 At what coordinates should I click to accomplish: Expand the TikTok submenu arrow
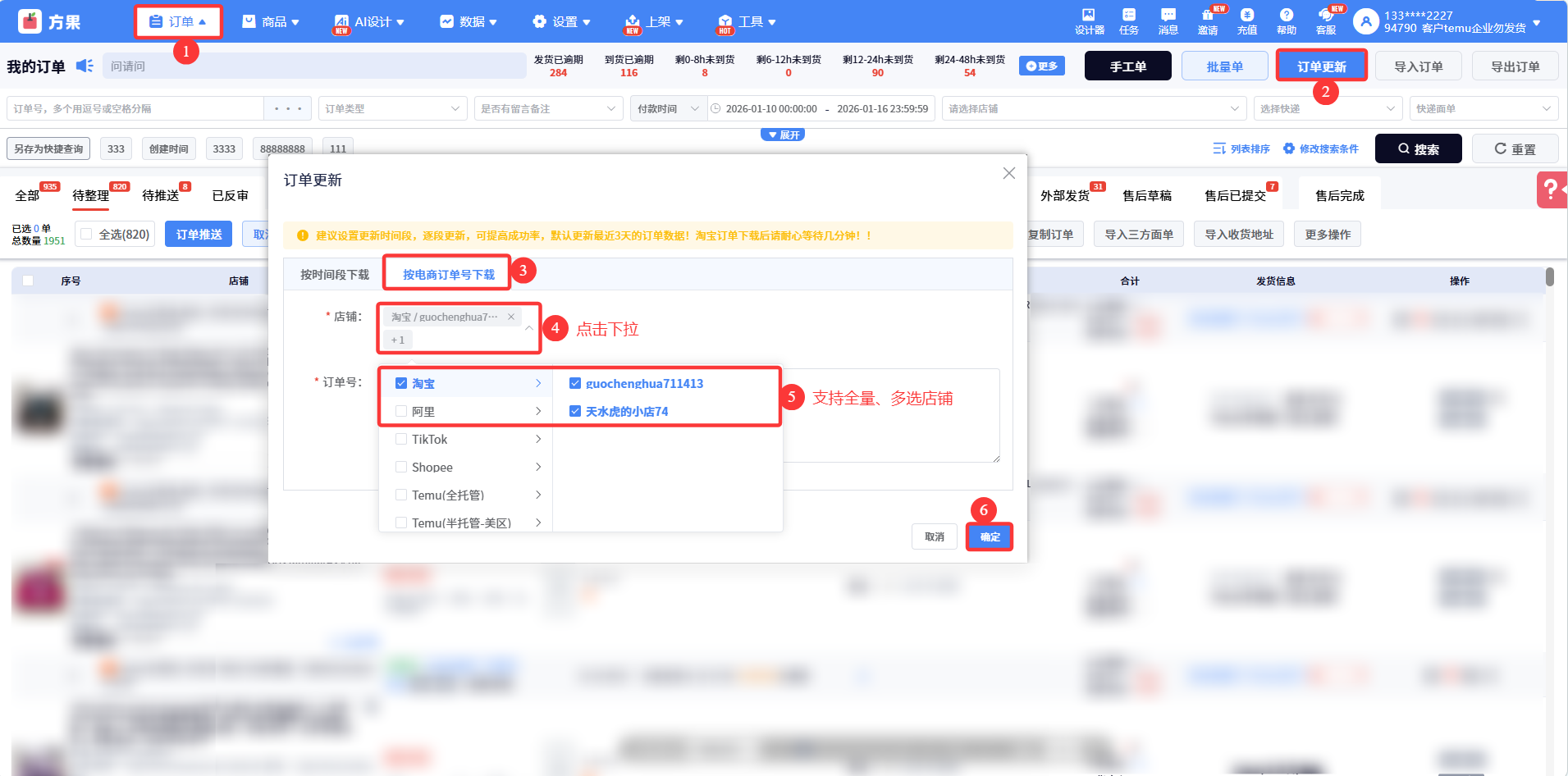[x=538, y=439]
